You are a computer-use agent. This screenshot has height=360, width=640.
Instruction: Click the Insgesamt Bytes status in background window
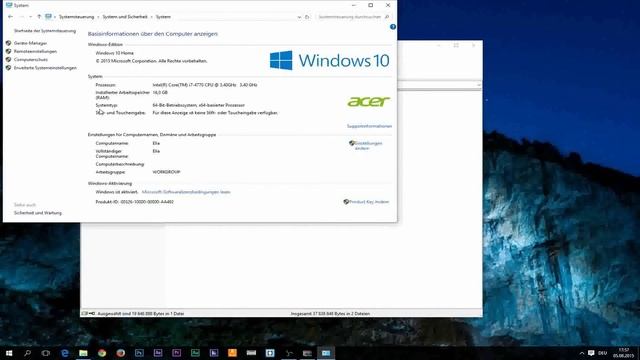pos(330,314)
